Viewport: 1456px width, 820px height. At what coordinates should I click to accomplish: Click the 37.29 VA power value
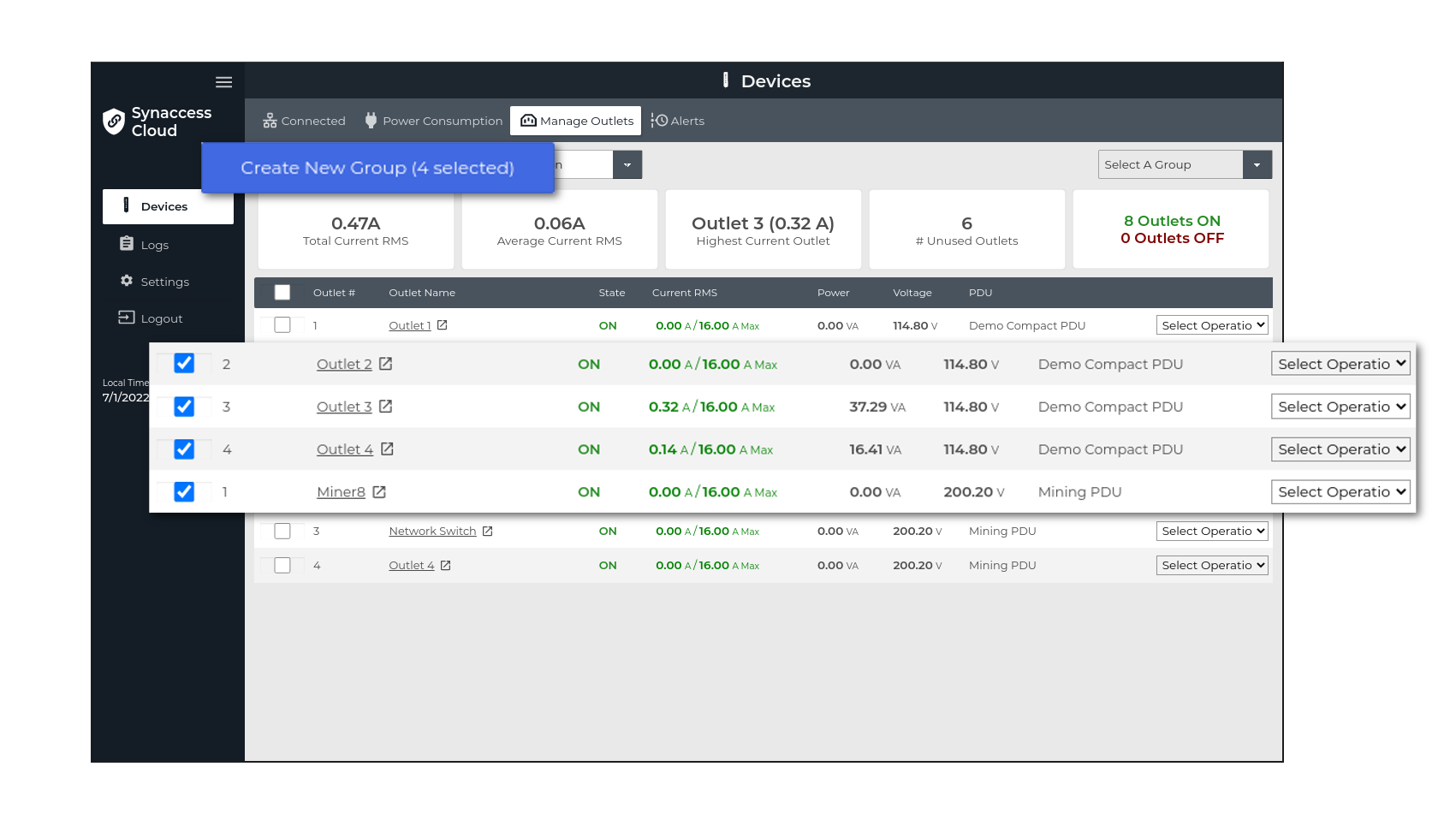[877, 407]
